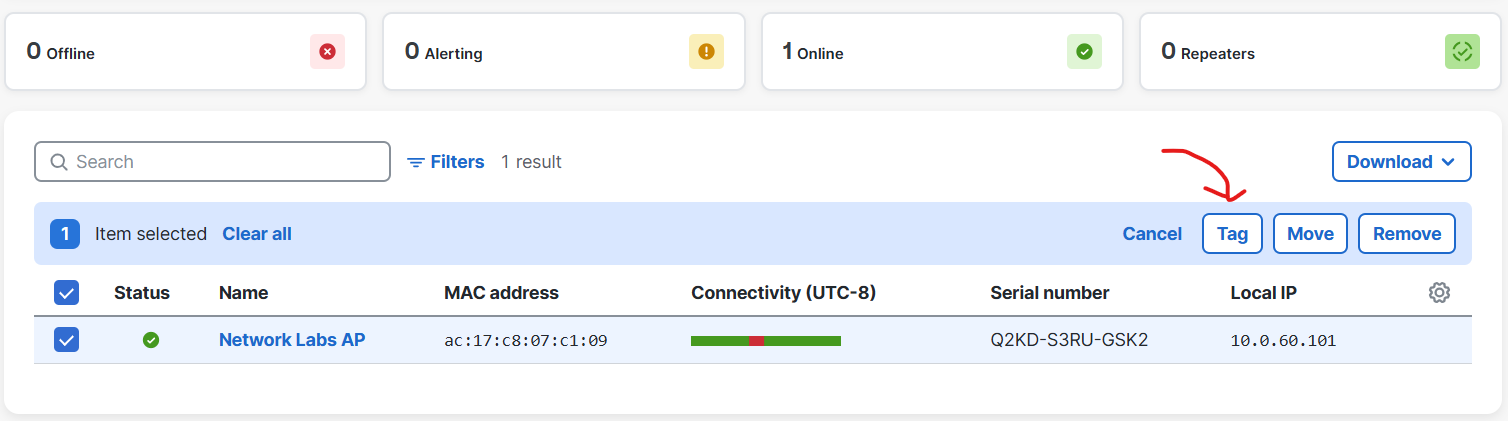Click the yellow Alerting warning icon

point(706,51)
